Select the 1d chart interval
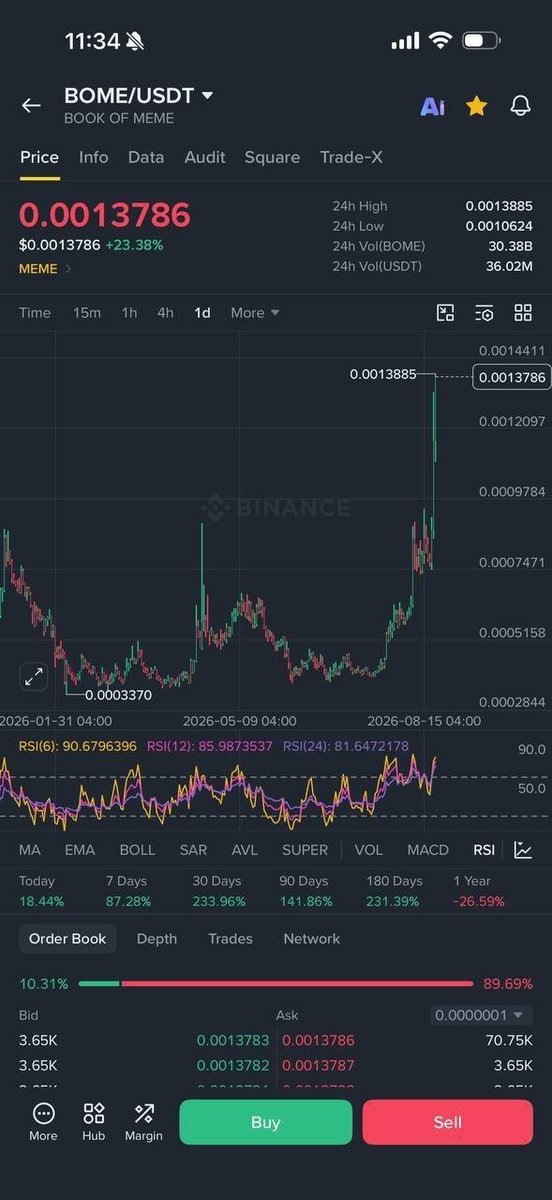Screen dimensions: 552x1200 [x=202, y=313]
